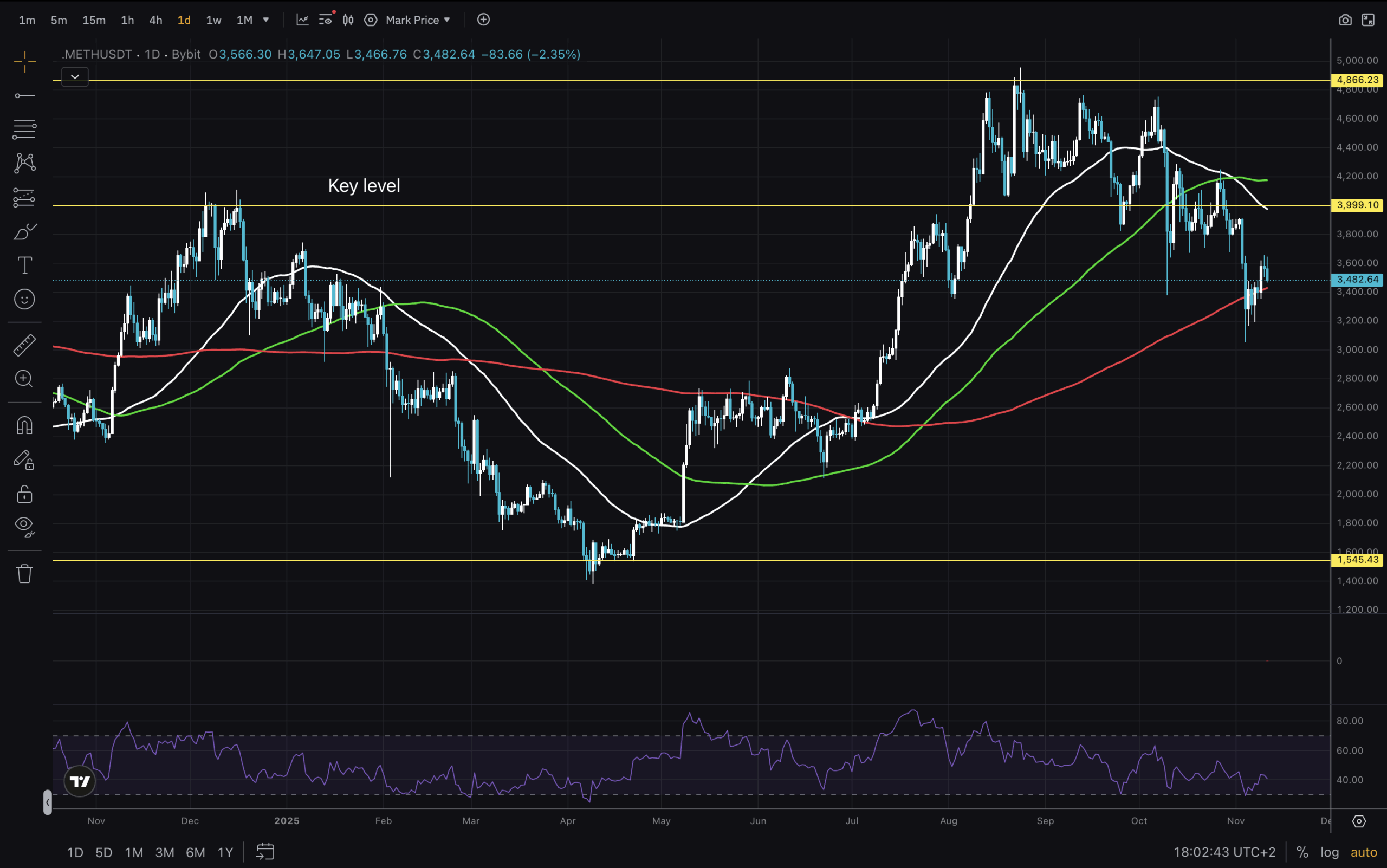
Task: Take a chart snapshot with camera icon
Action: [x=1345, y=20]
